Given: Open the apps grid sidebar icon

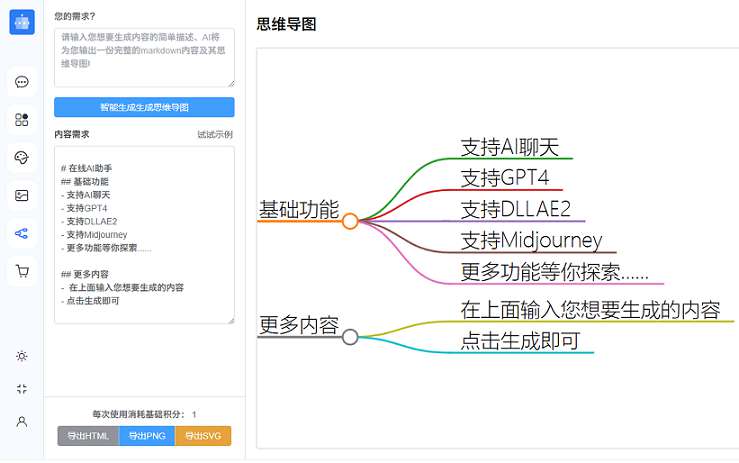Looking at the screenshot, I should tap(22, 120).
